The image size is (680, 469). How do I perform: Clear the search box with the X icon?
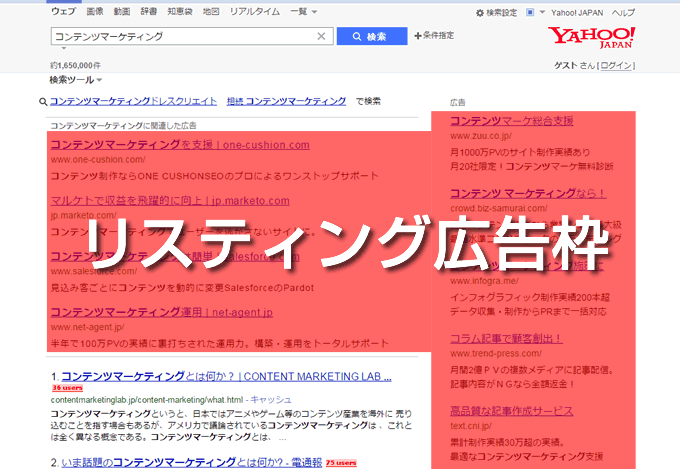click(x=321, y=36)
